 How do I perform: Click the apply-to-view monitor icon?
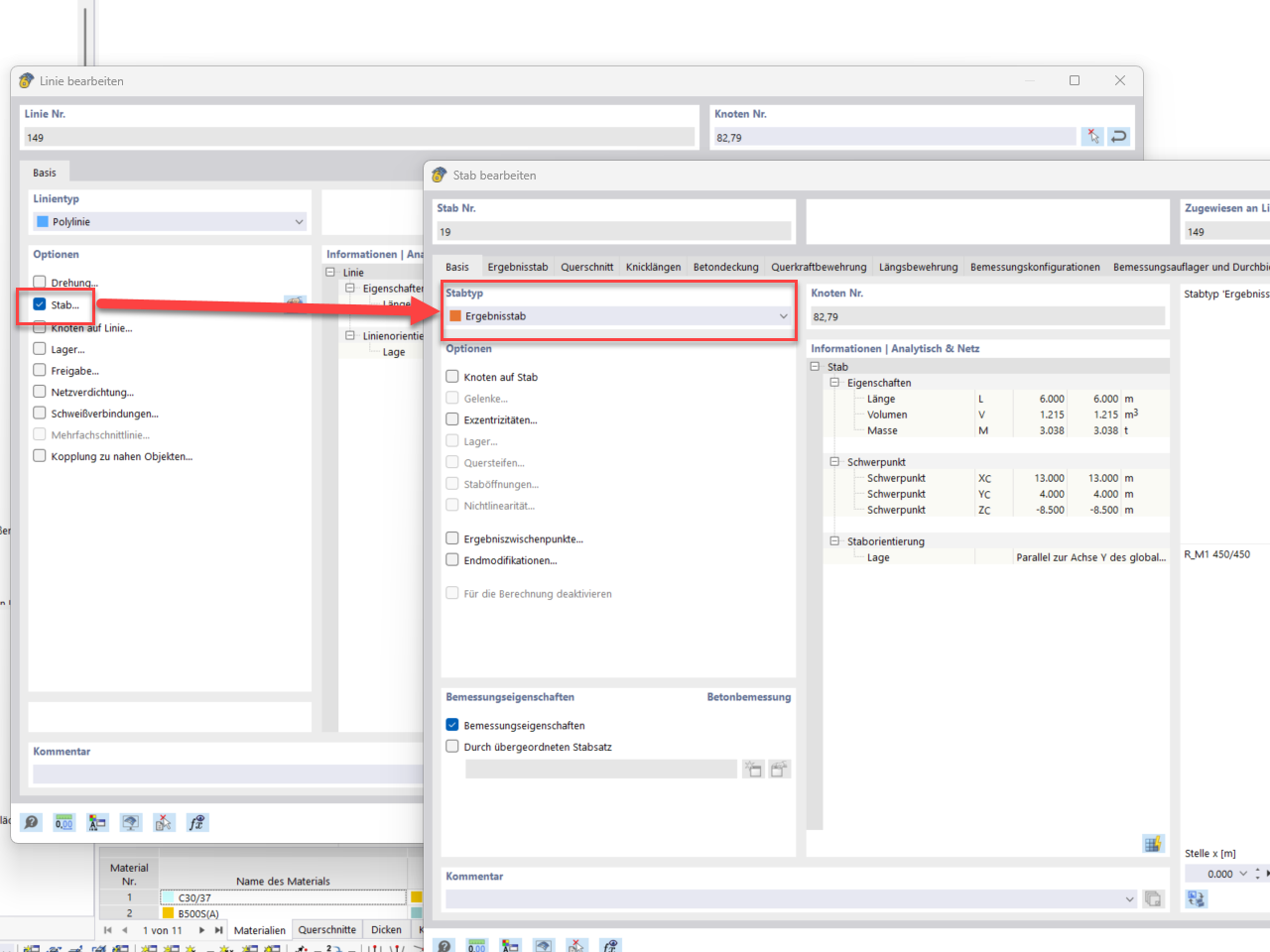pos(130,822)
